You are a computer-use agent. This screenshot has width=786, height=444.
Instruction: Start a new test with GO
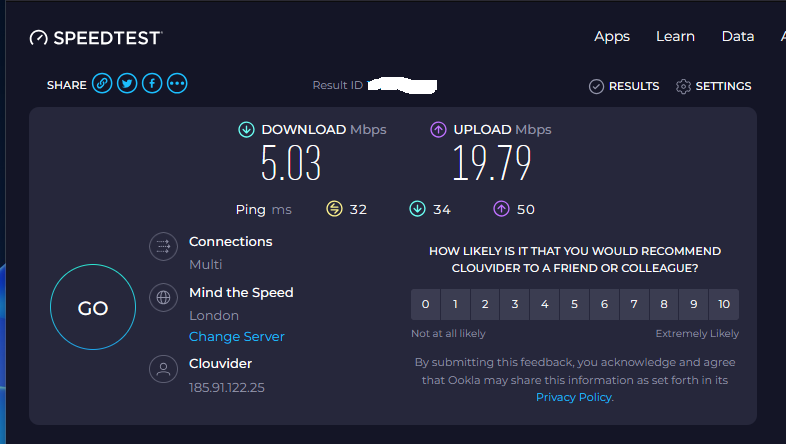click(93, 307)
